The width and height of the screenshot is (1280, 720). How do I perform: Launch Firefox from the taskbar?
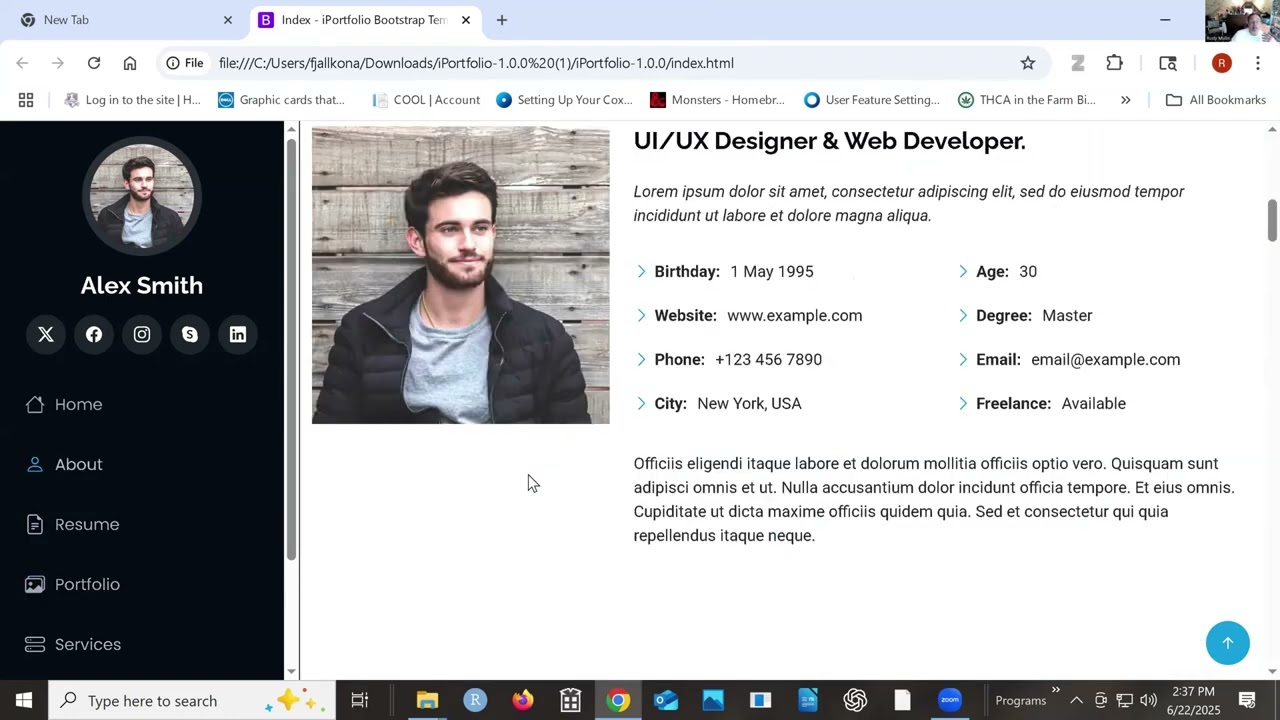click(523, 700)
